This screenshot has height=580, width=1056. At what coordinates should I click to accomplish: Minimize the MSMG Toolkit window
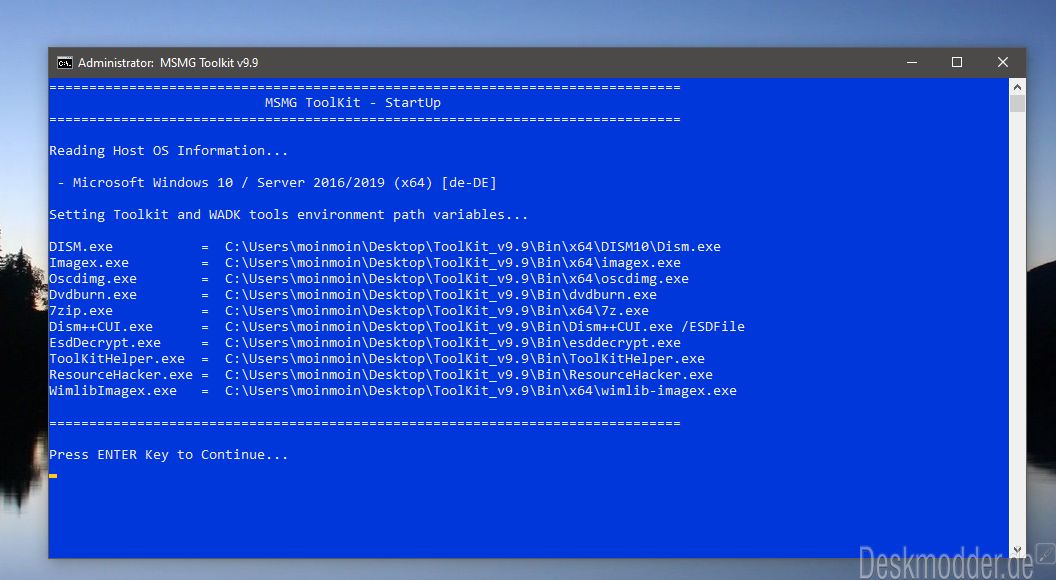click(x=912, y=62)
